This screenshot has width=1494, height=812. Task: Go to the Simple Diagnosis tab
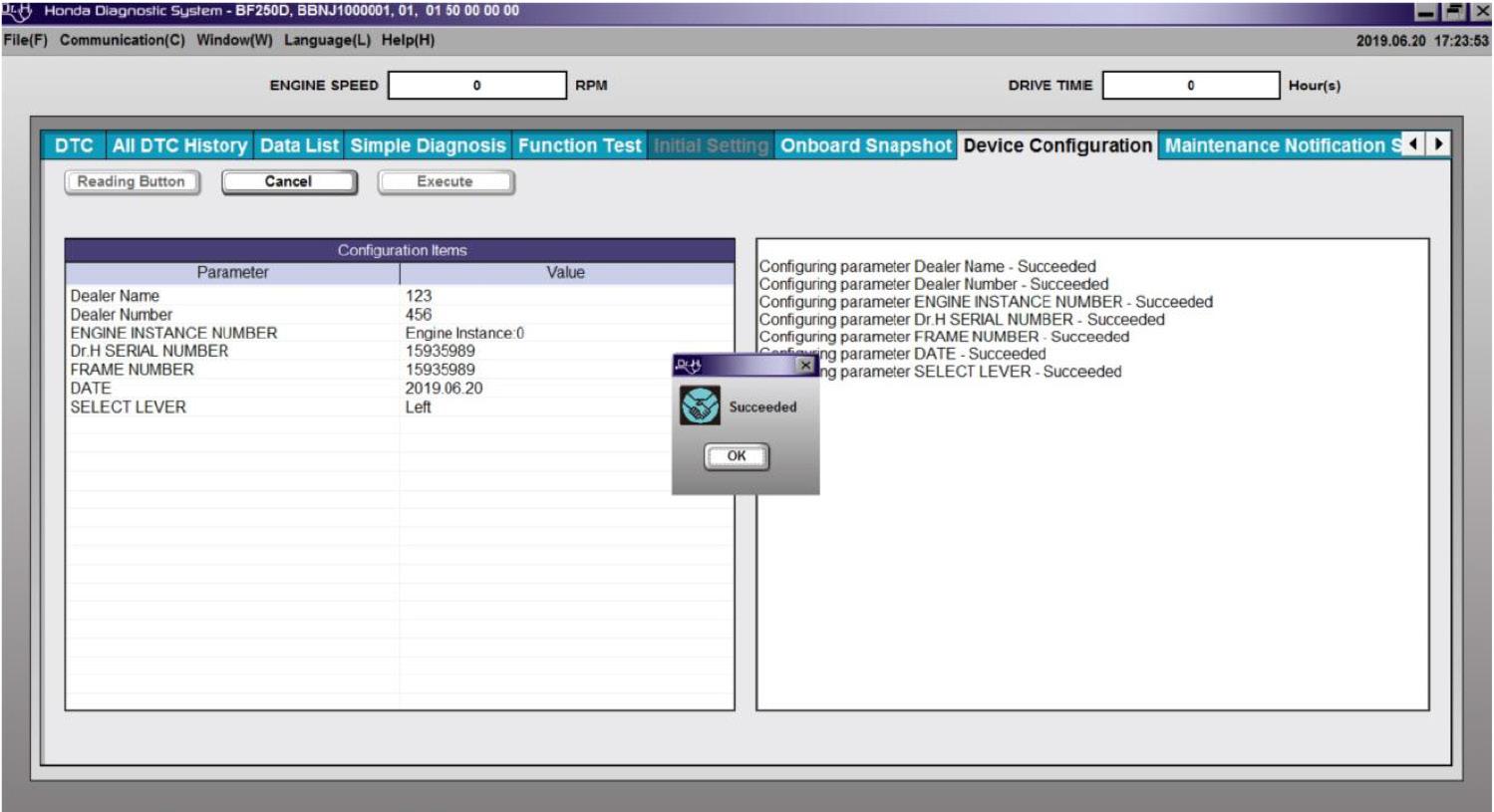tap(428, 145)
